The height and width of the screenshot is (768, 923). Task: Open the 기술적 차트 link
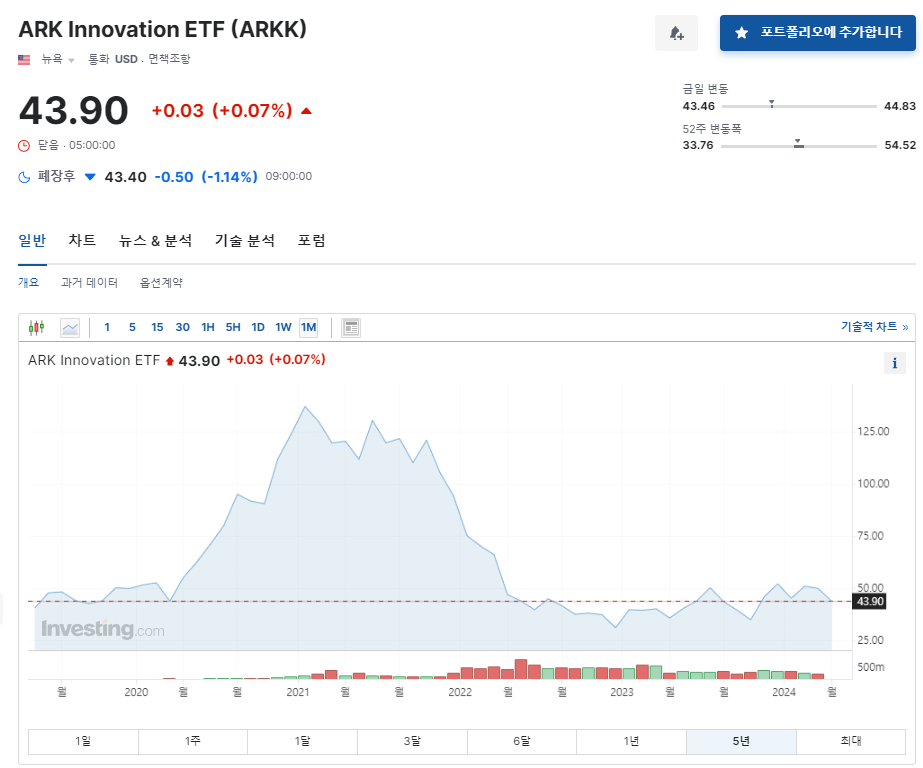click(874, 327)
